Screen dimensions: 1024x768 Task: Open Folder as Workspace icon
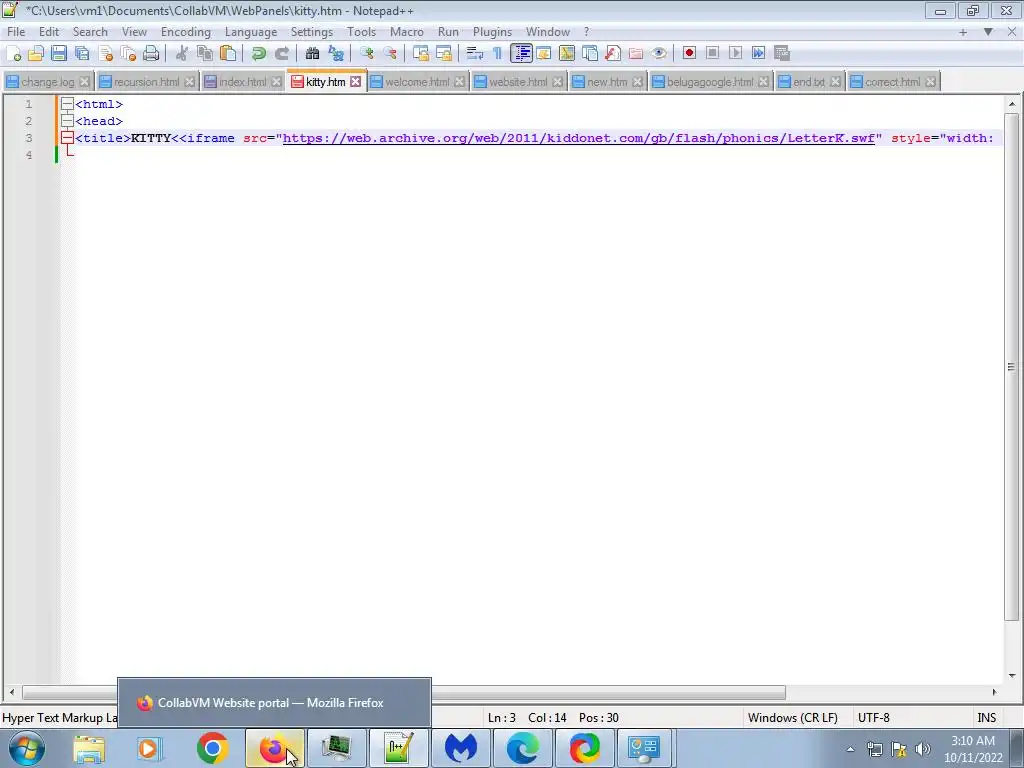pos(635,54)
